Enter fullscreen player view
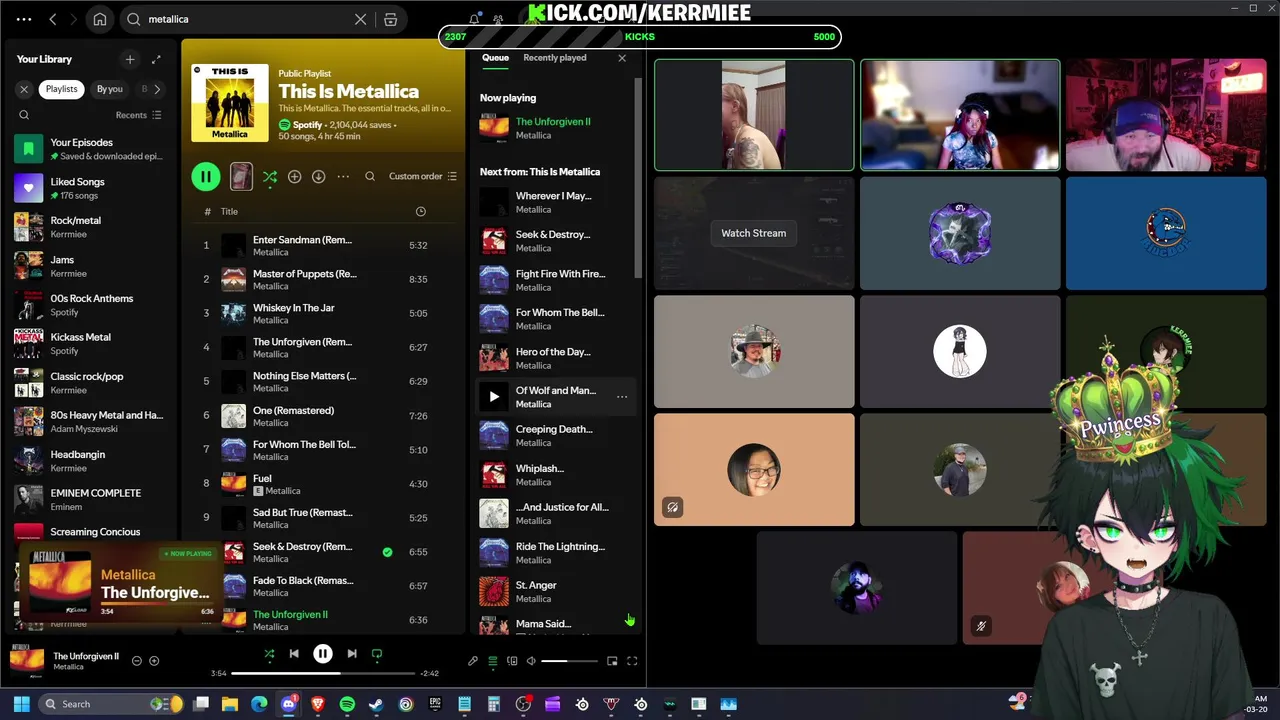 (632, 661)
